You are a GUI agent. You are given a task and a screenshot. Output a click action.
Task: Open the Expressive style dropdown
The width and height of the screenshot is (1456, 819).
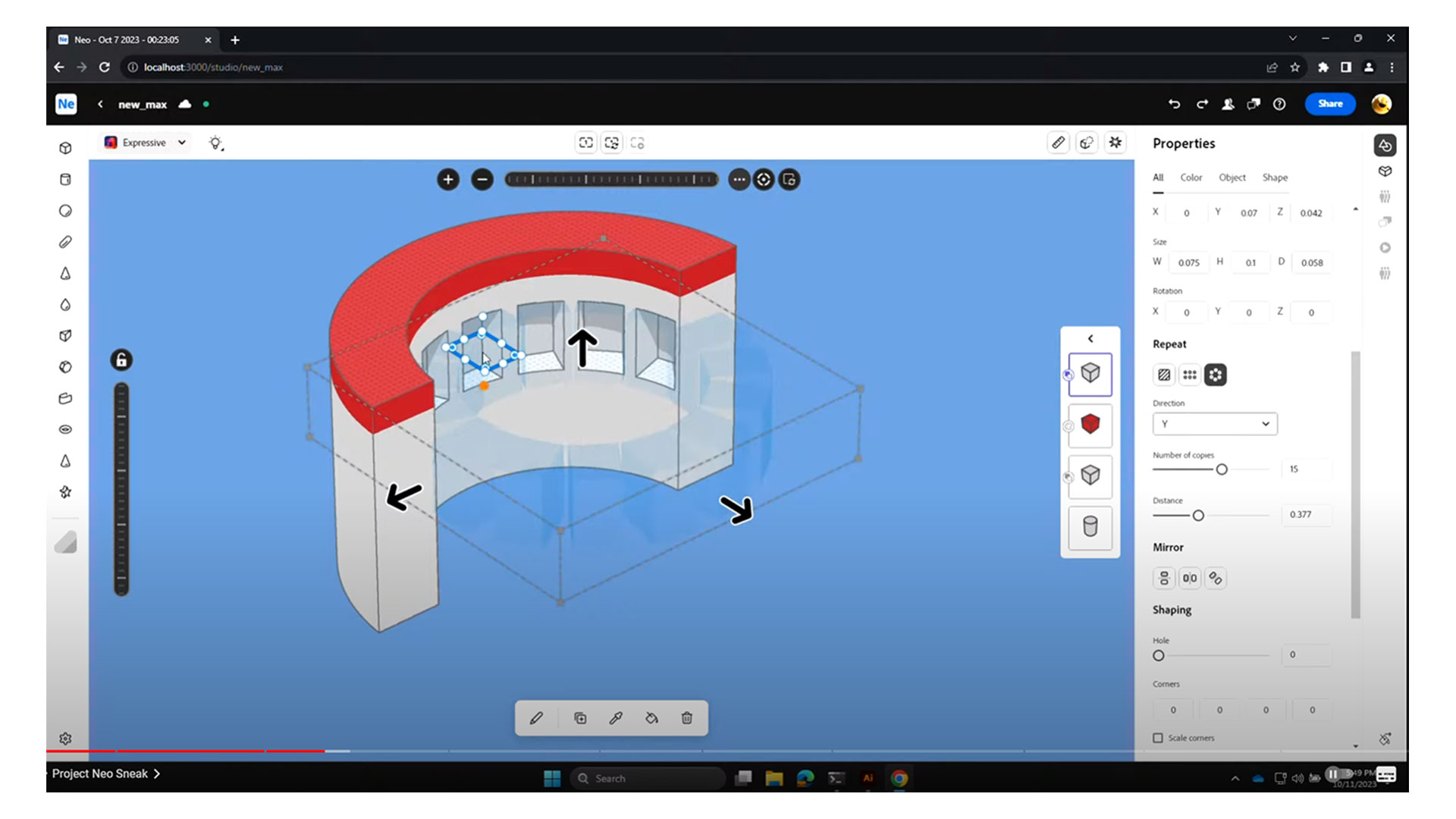[146, 143]
